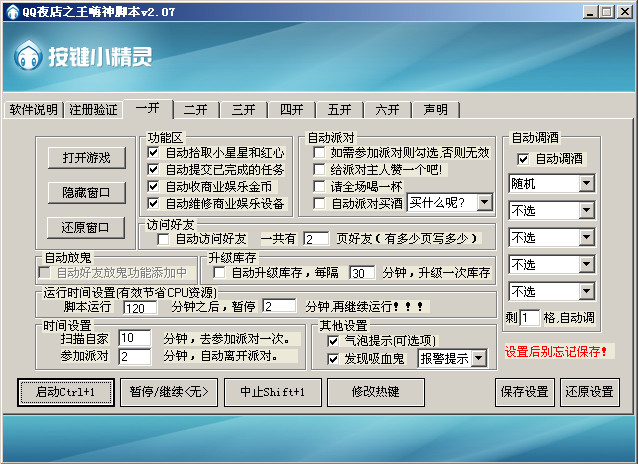
Task: Click the 保存设置 button
Action: (525, 392)
